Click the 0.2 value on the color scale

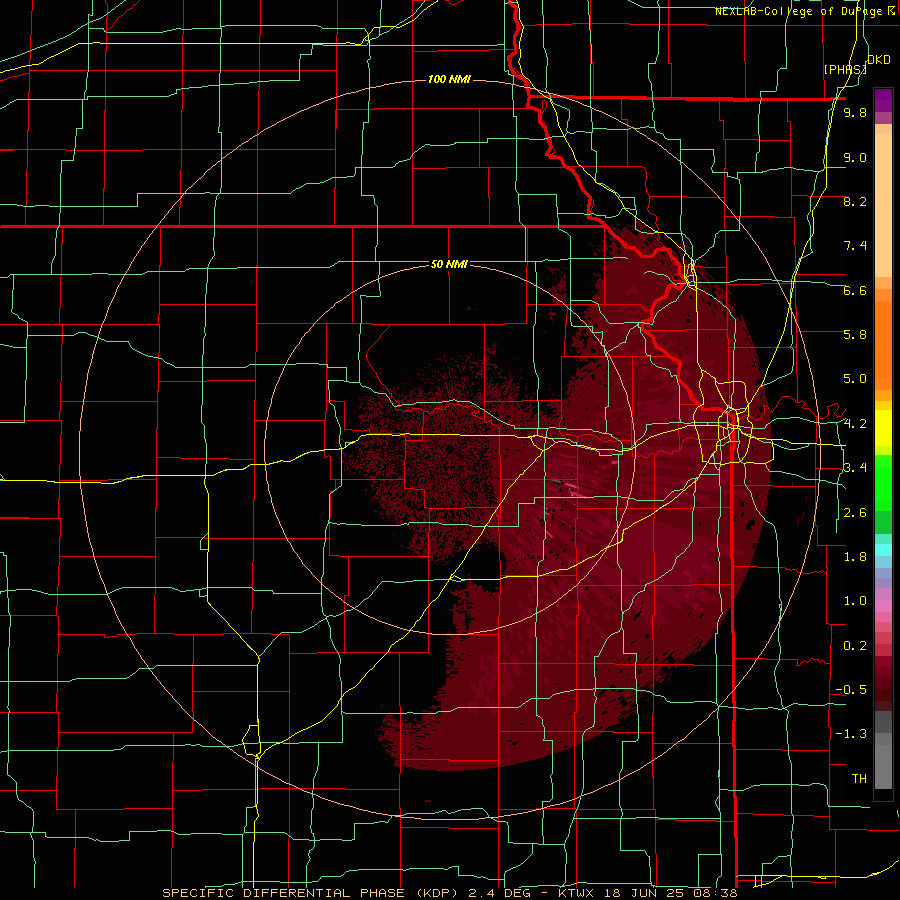(855, 646)
